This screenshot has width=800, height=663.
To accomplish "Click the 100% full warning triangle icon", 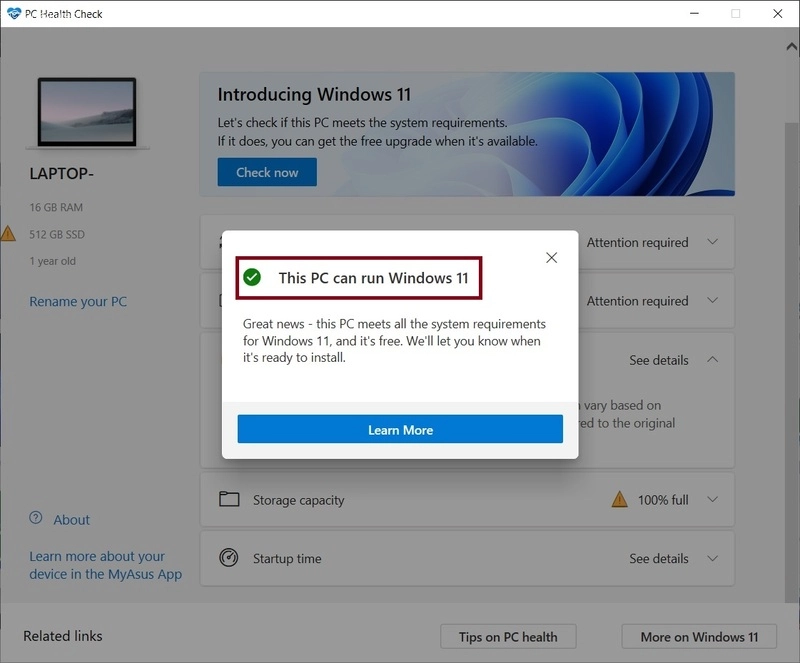I will tap(619, 499).
